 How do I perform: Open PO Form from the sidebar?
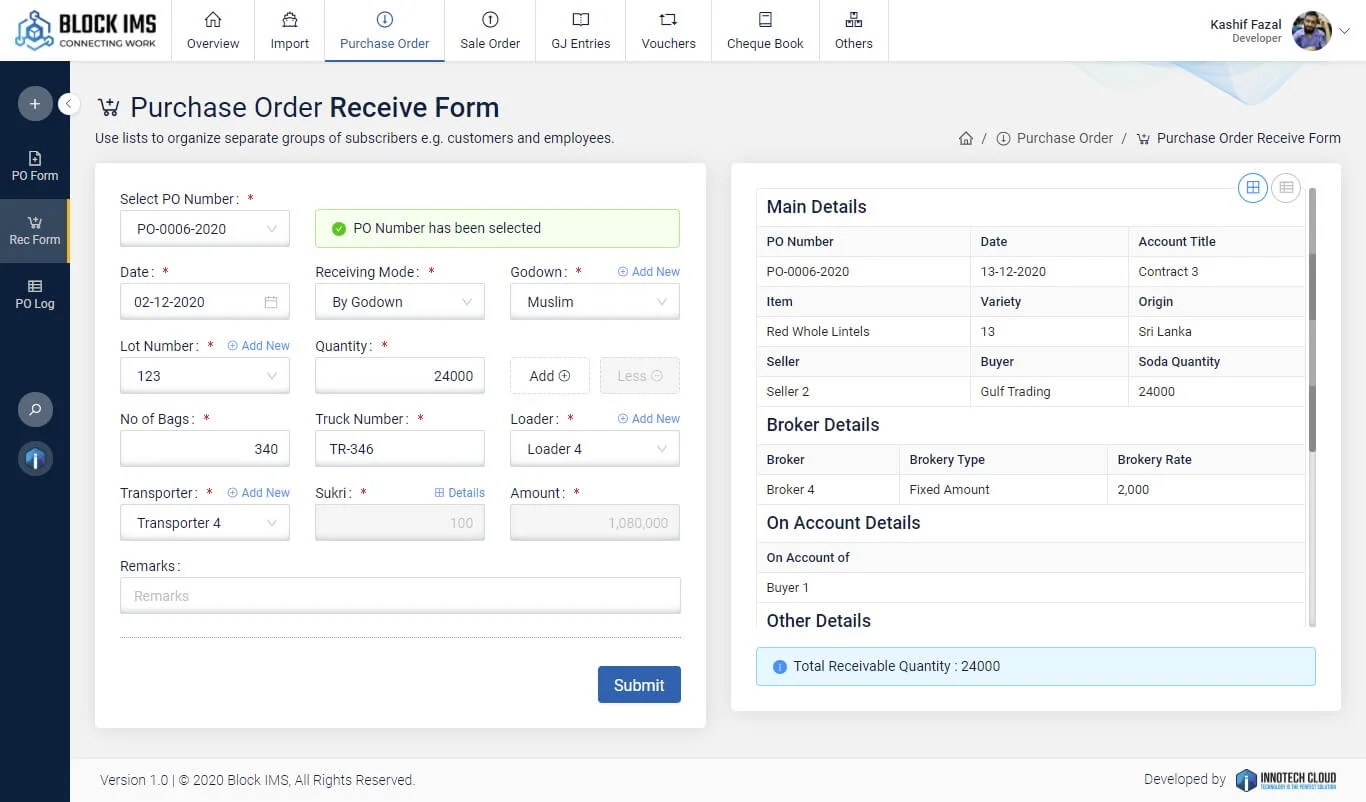[x=35, y=166]
